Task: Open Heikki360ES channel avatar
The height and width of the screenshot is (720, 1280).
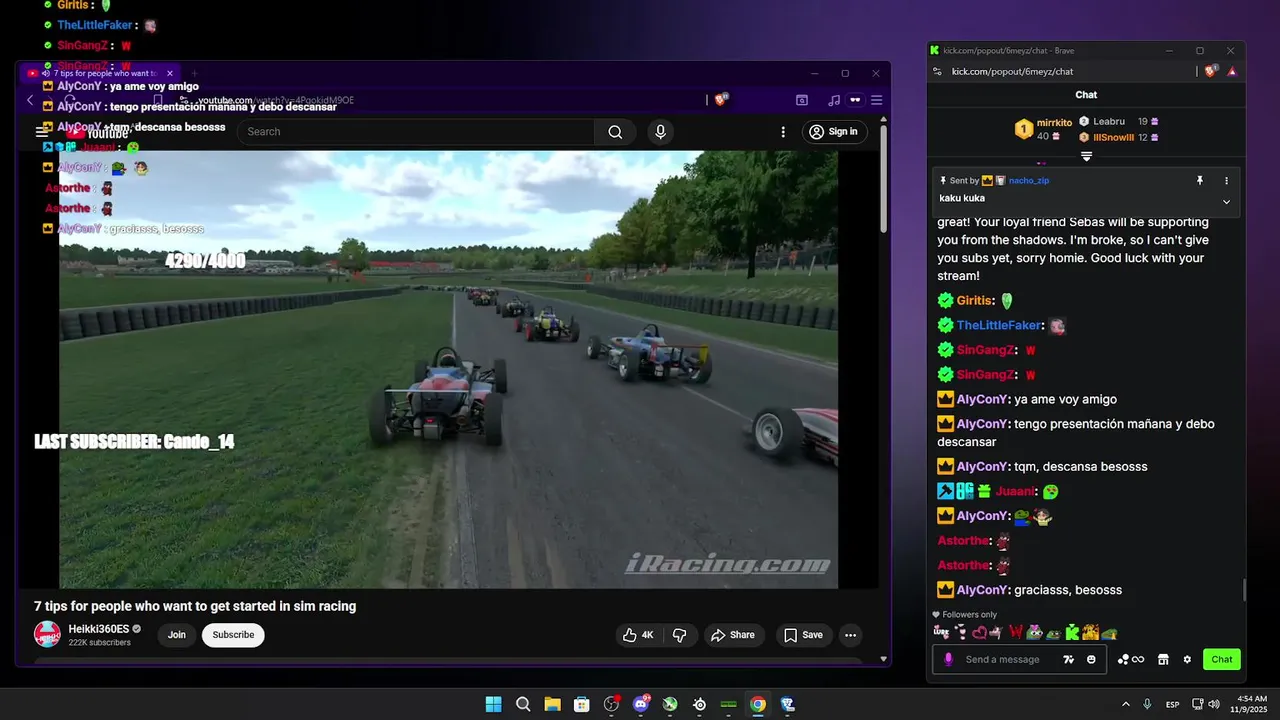Action: [47, 634]
